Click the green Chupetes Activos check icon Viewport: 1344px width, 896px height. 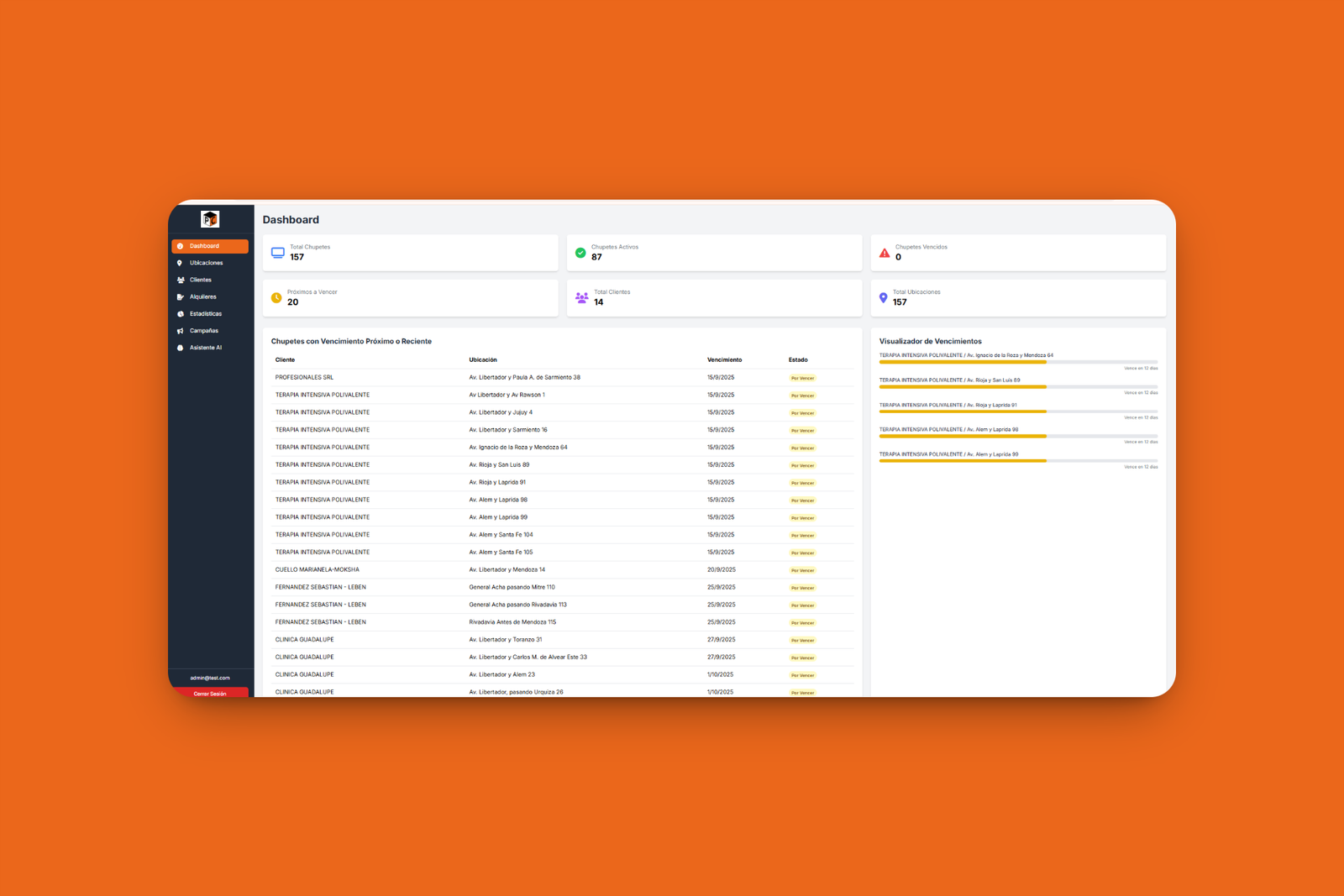point(580,253)
